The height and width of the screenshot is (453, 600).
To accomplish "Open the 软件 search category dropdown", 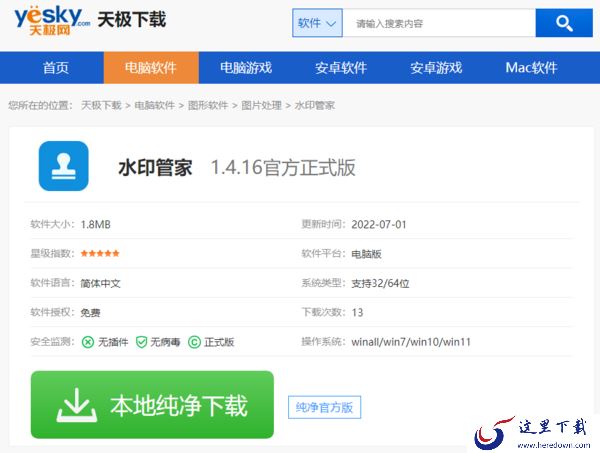I will click(317, 23).
